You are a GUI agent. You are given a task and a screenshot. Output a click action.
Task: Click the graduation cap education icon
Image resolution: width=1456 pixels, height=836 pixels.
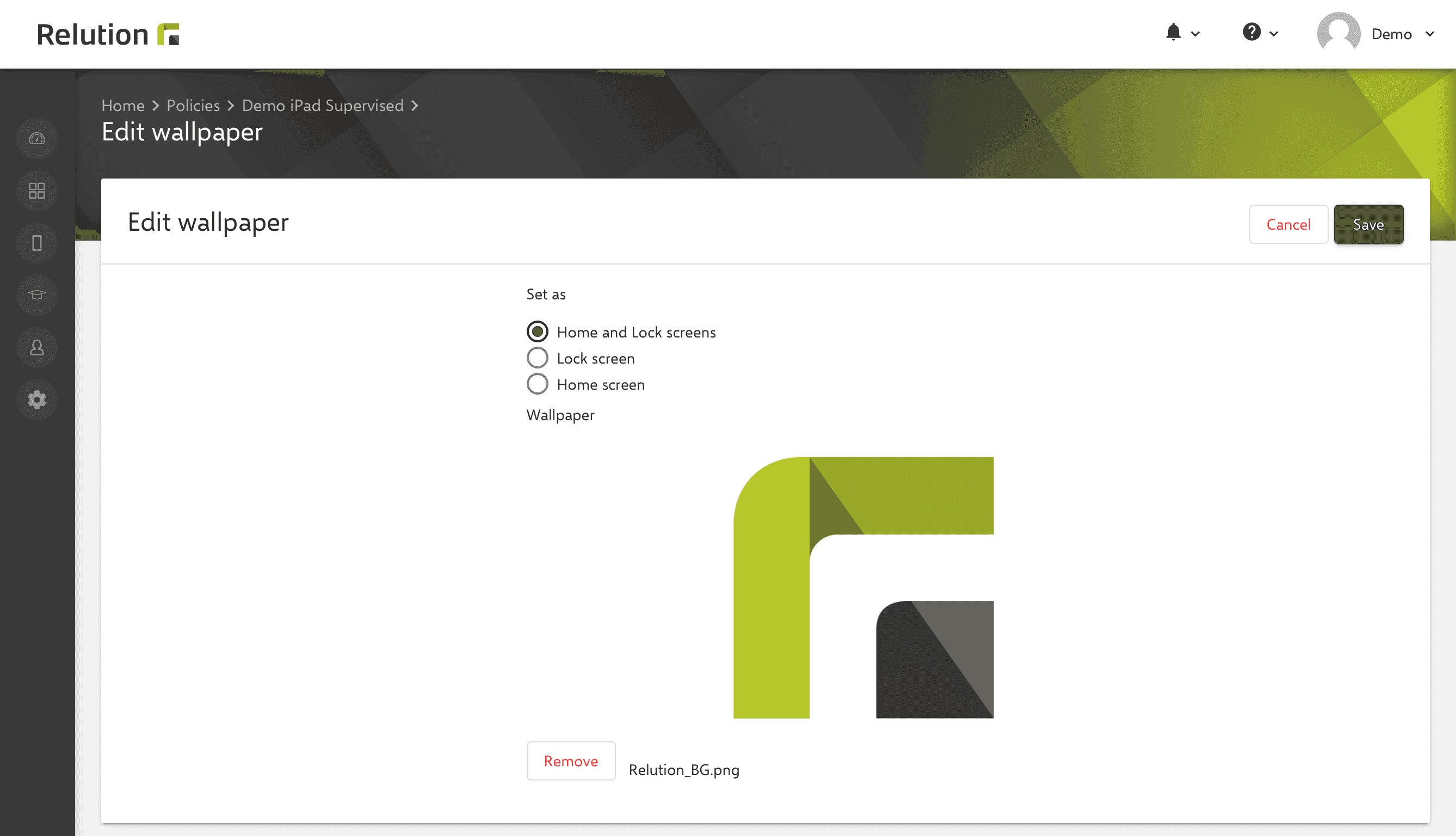[x=37, y=295]
